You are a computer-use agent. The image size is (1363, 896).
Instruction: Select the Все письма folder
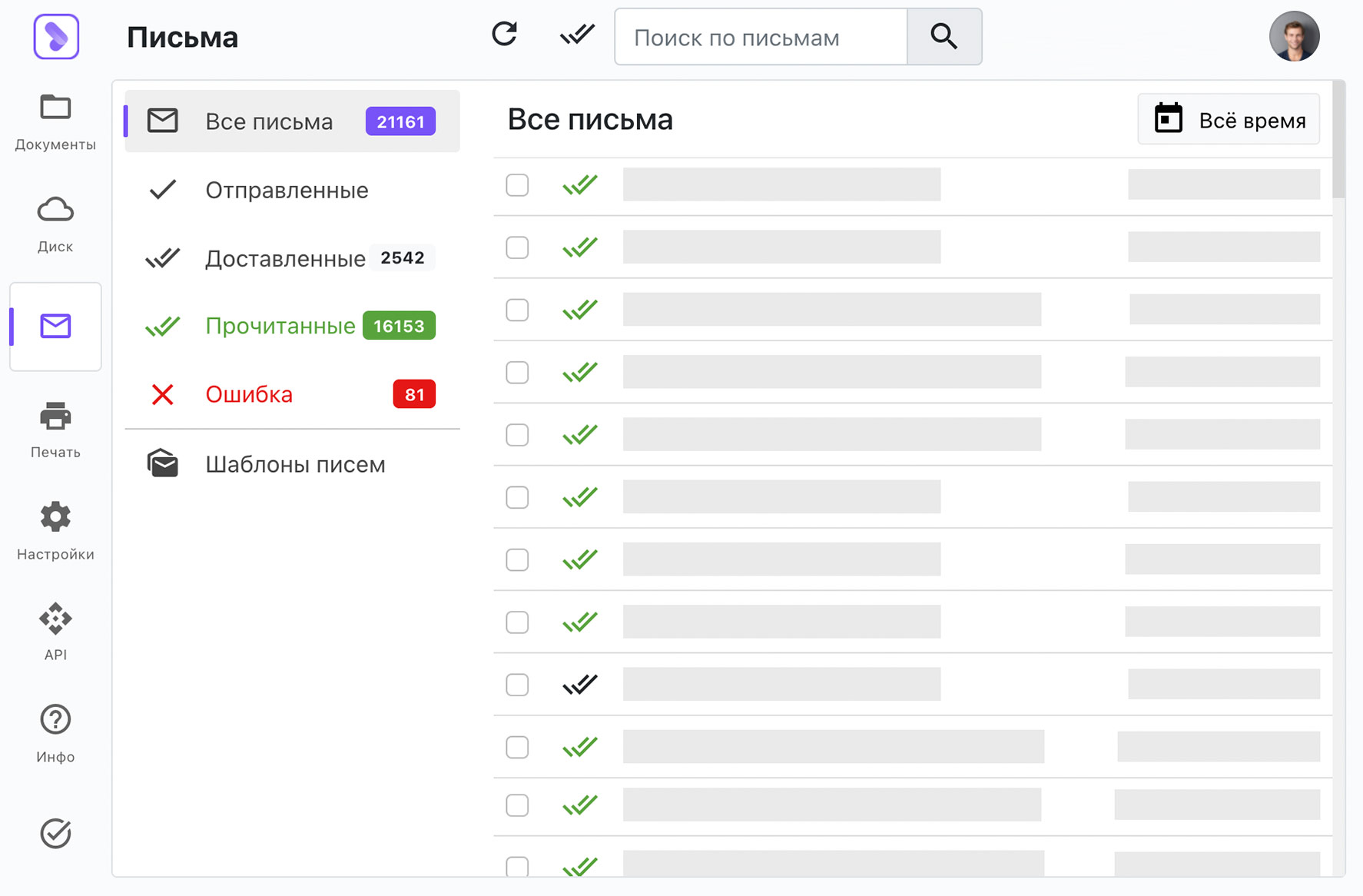292,121
